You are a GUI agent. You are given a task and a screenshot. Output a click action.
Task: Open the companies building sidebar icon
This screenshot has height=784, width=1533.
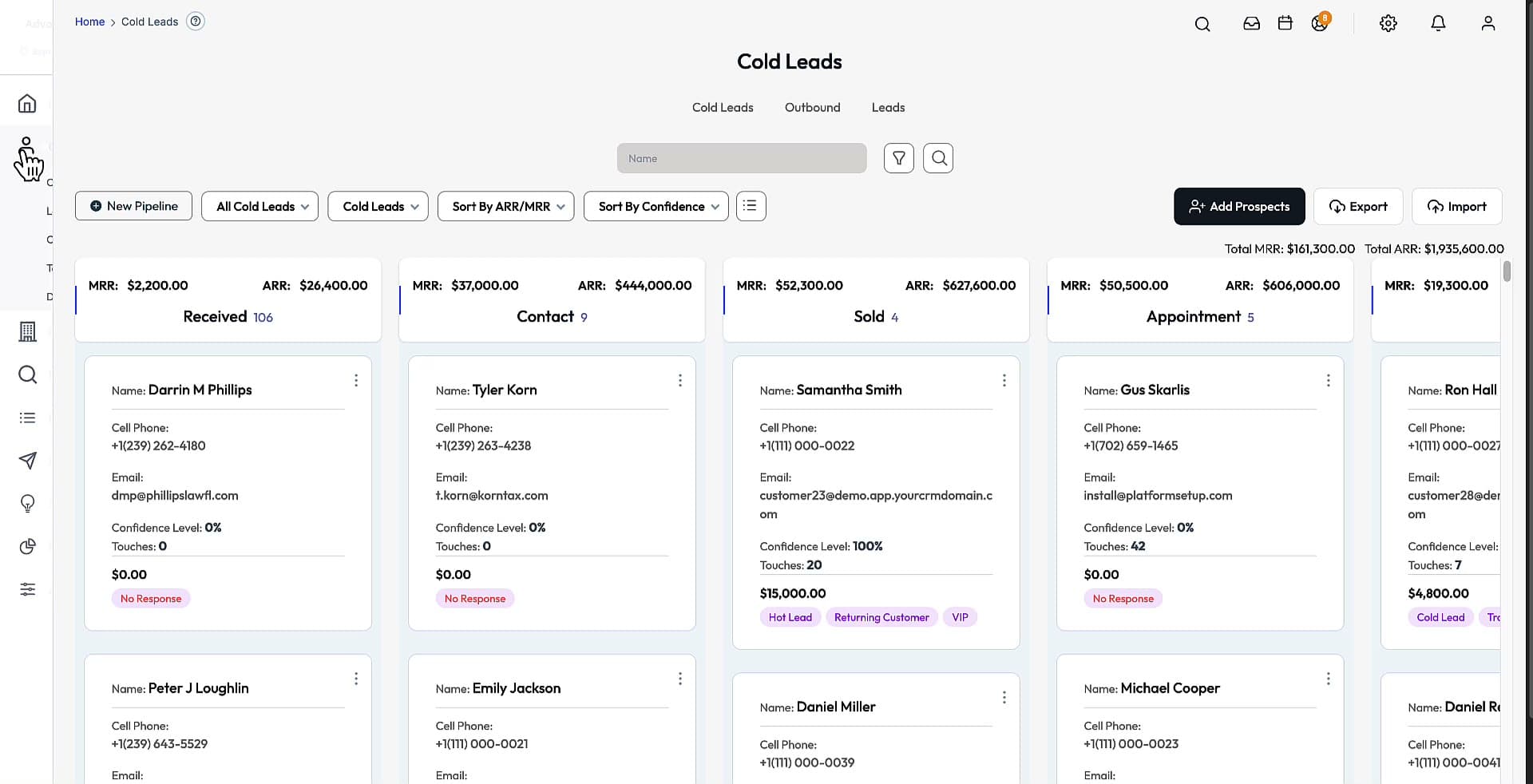pos(27,331)
